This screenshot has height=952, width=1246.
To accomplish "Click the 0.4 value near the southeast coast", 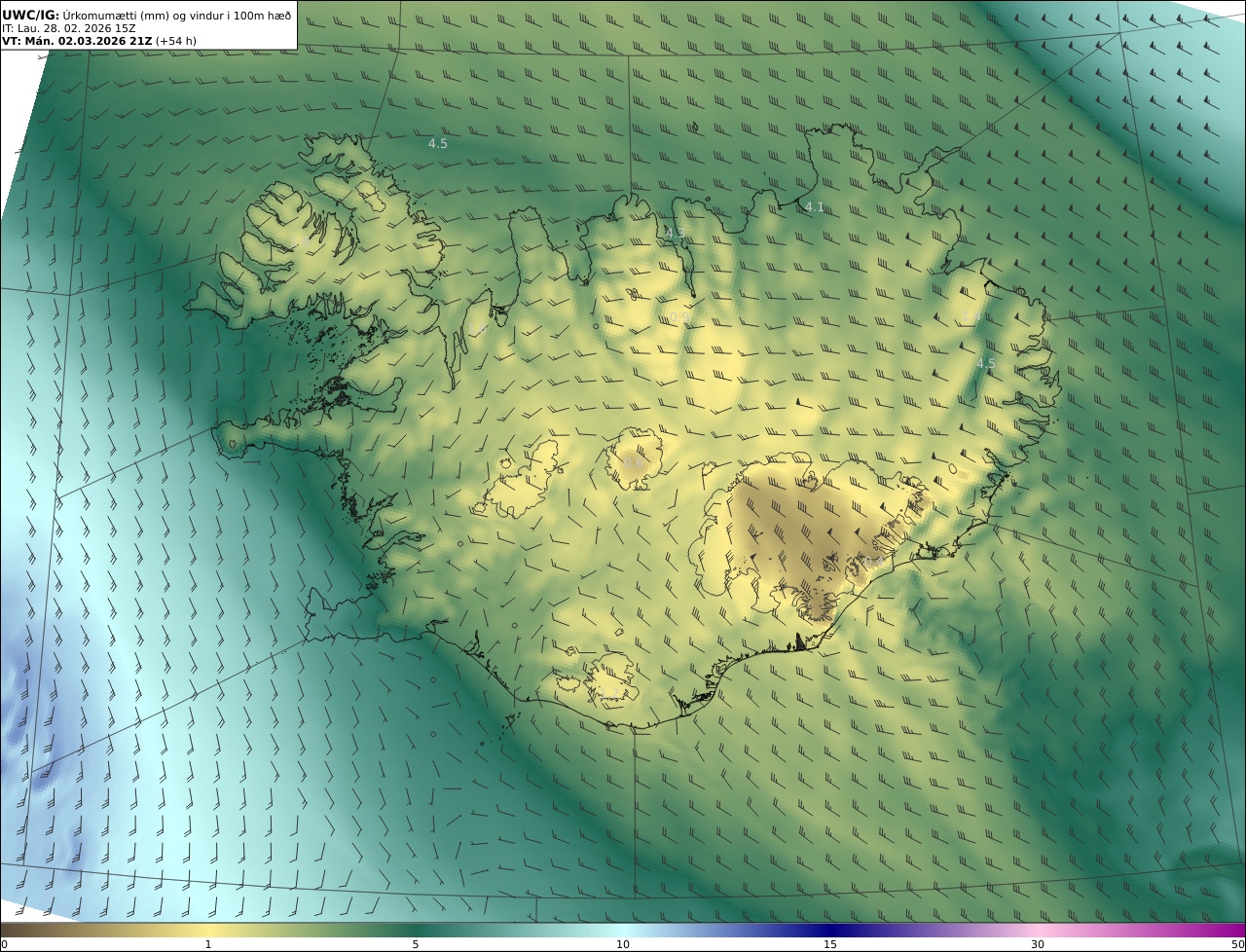I will click(x=873, y=562).
